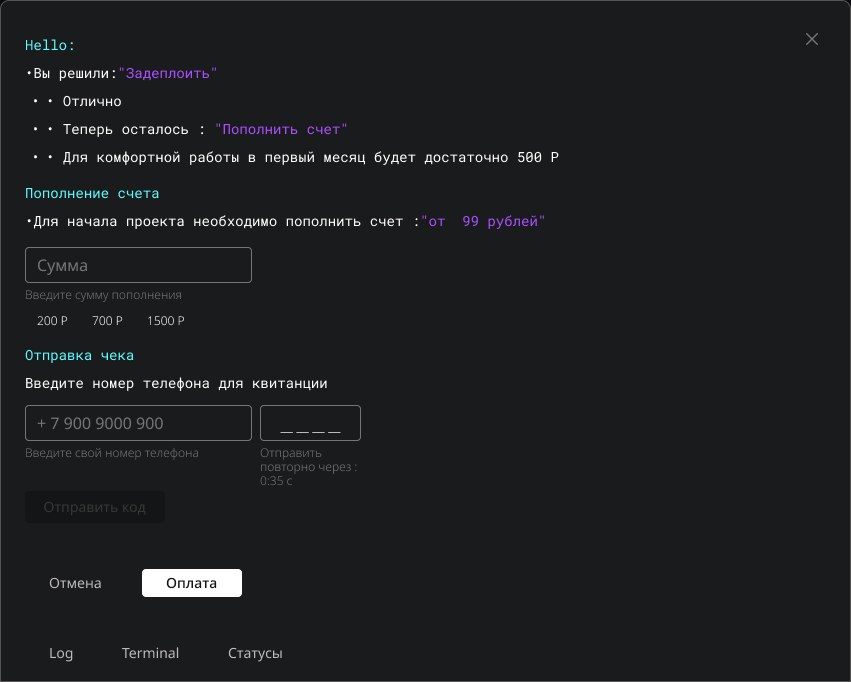Click the Сумма amount input field
Image resolution: width=851 pixels, height=682 pixels.
[x=138, y=265]
